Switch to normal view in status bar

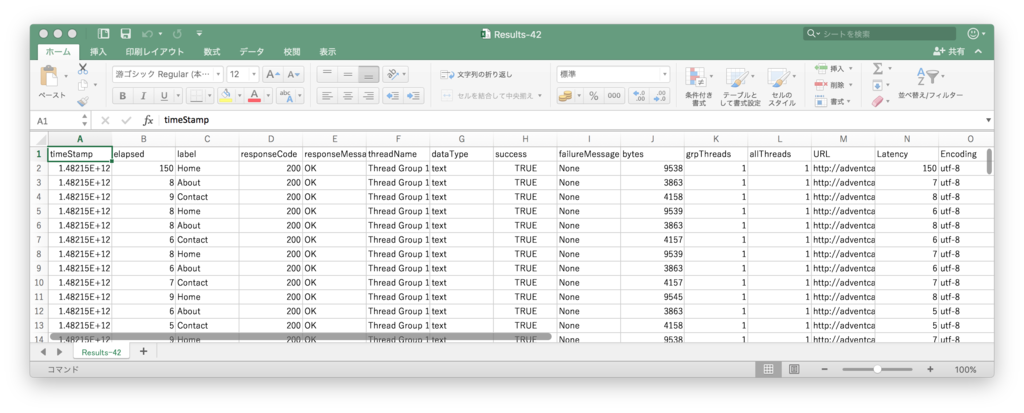coord(769,369)
